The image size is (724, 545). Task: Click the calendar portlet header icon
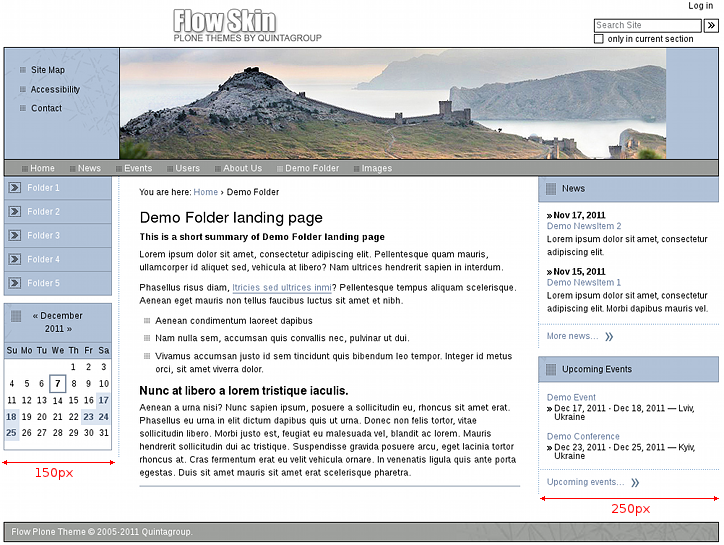(15, 316)
